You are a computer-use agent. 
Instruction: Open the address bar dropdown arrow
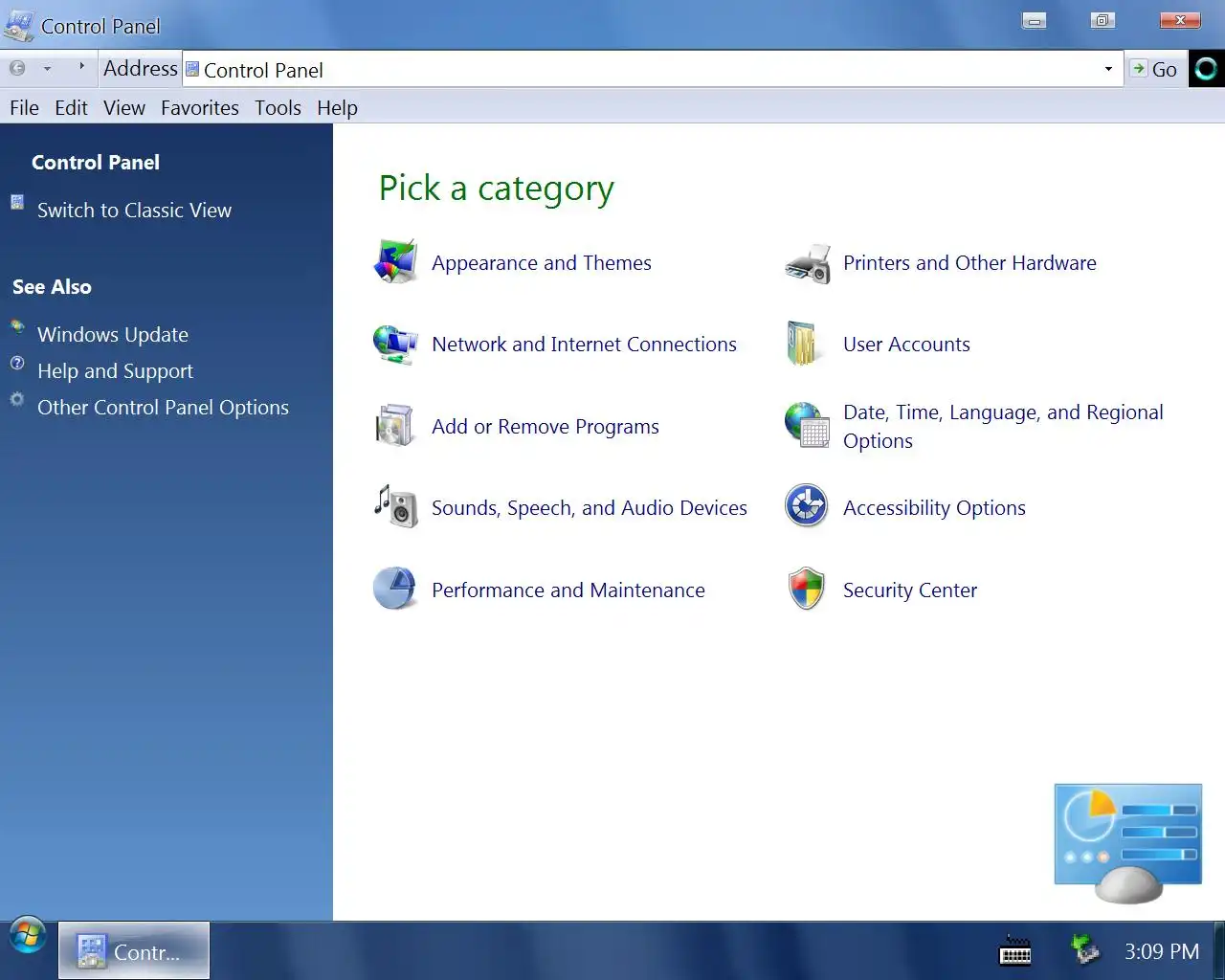1108,69
